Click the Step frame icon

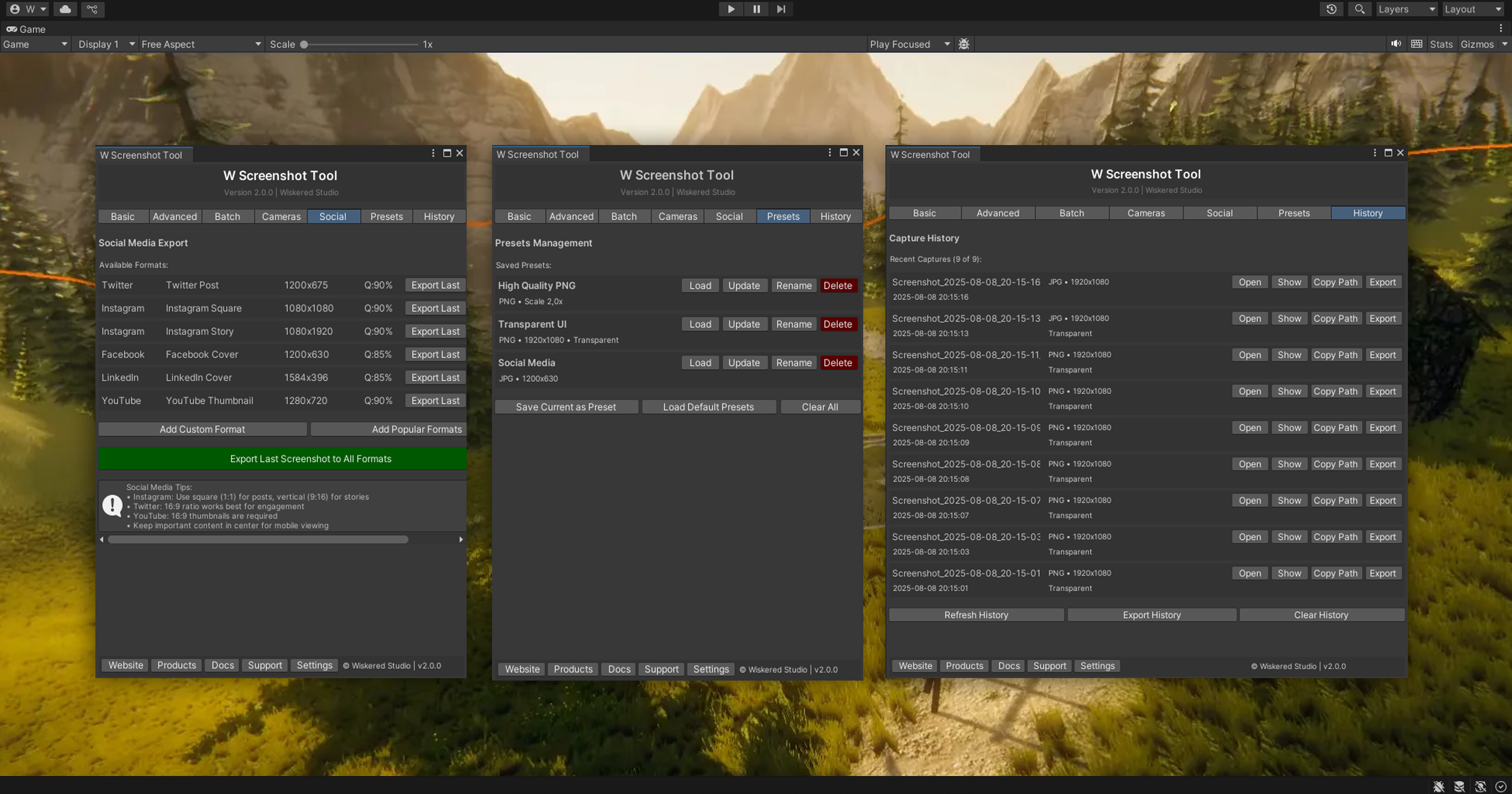click(x=781, y=9)
